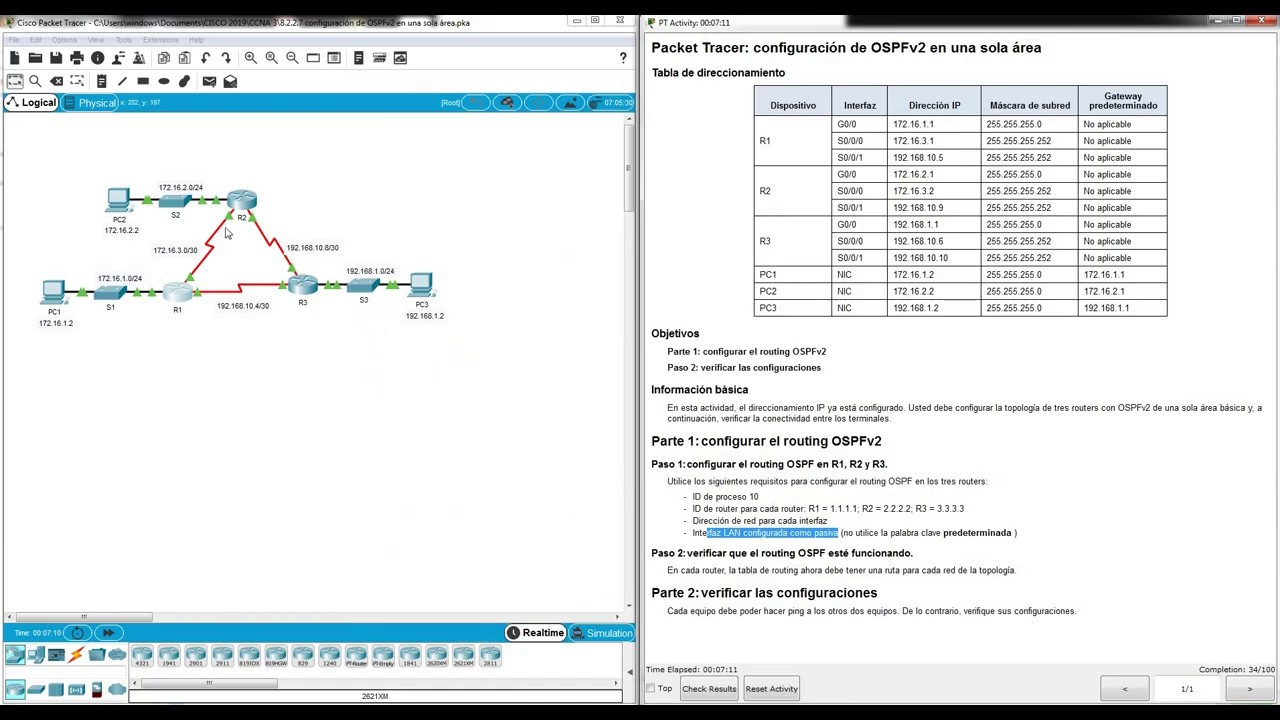Open the Options menu
The height and width of the screenshot is (720, 1280).
coord(65,40)
